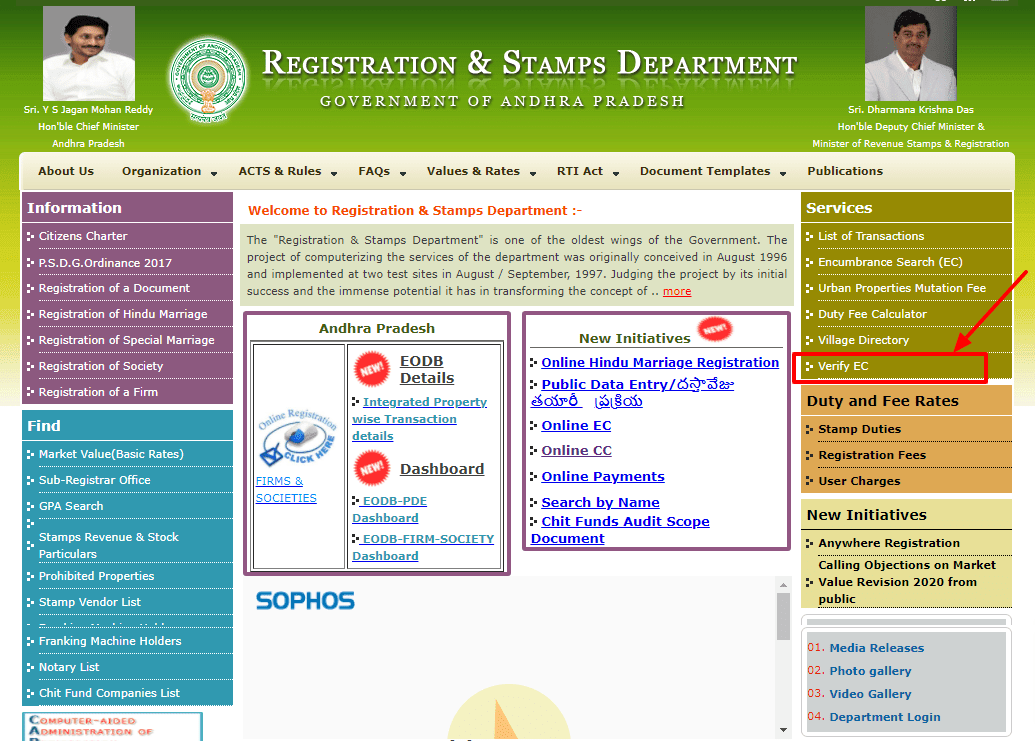This screenshot has width=1035, height=741.
Task: Click the SOPHOS logo
Action: pos(305,600)
